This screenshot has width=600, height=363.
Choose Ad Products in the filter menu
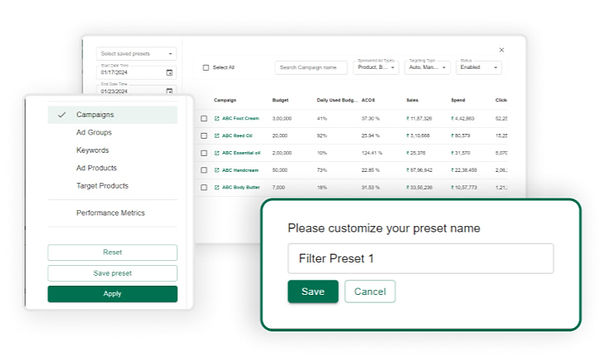coord(96,168)
